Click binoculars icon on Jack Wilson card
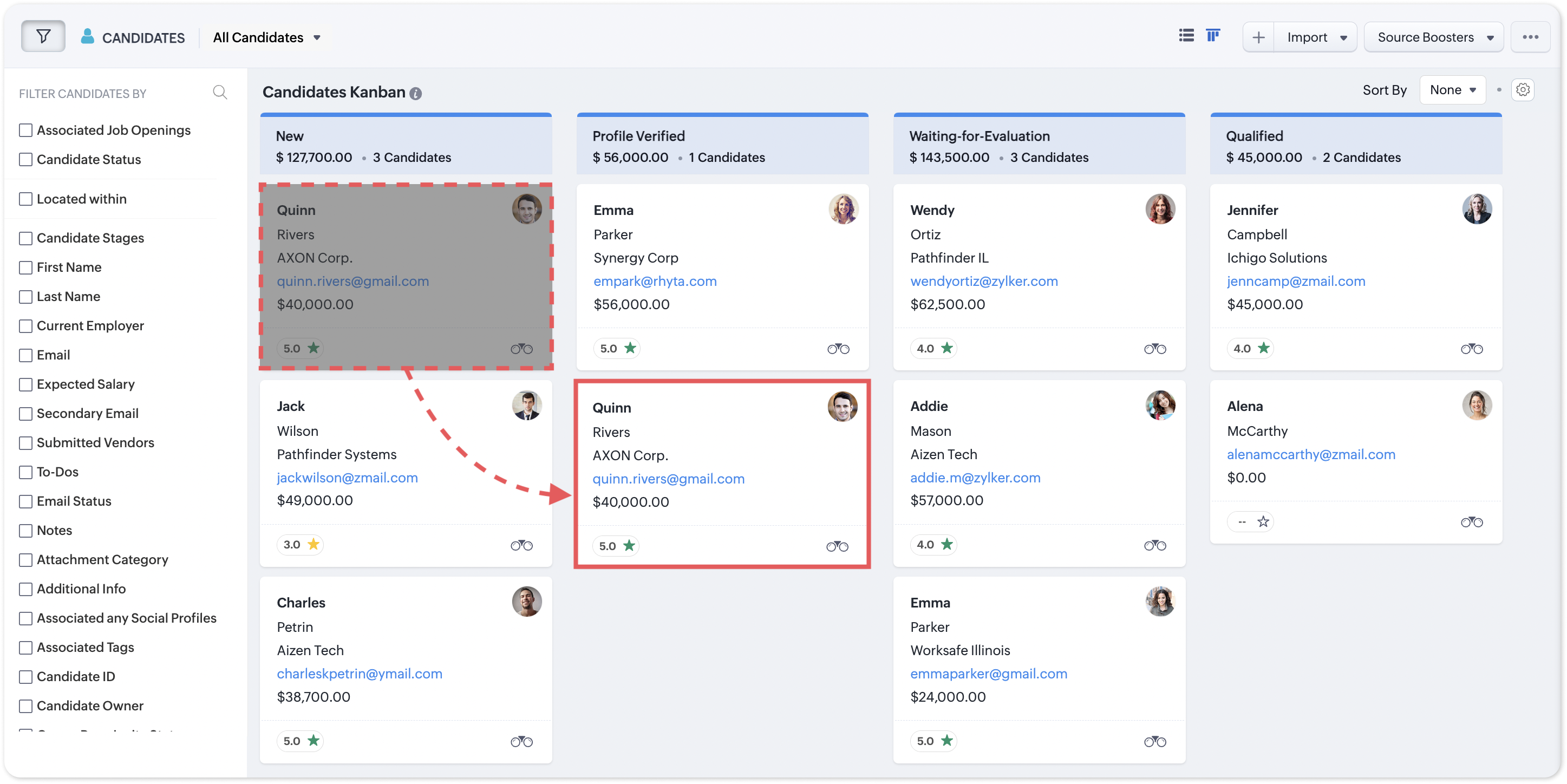 [521, 546]
